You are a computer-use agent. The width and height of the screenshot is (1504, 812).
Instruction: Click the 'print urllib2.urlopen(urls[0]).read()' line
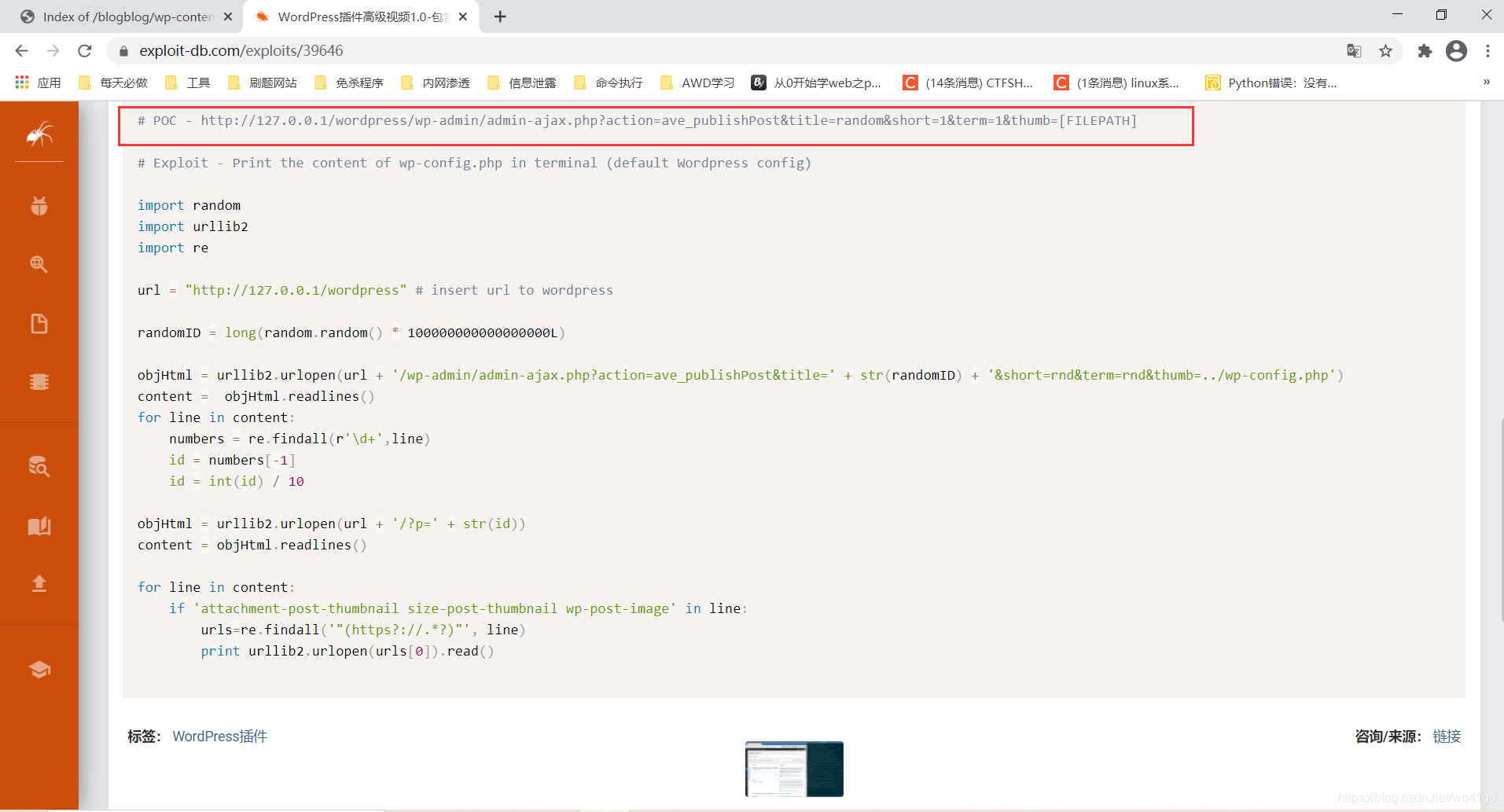(348, 651)
